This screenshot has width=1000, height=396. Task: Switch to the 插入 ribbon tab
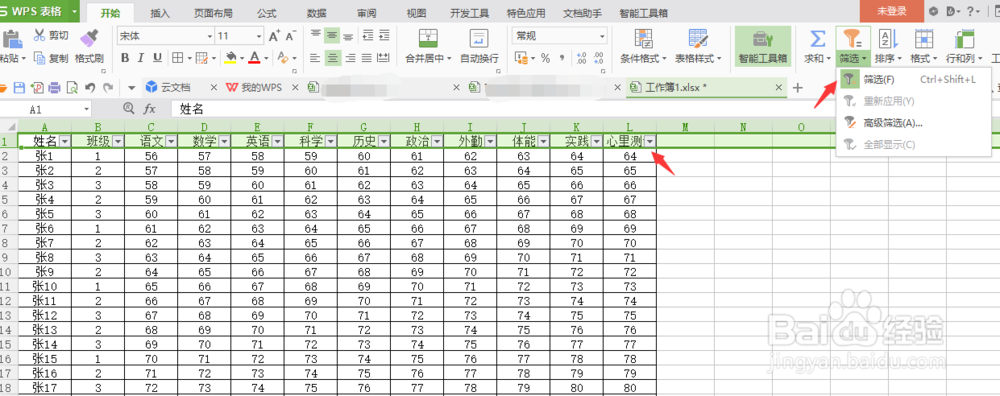[x=160, y=12]
